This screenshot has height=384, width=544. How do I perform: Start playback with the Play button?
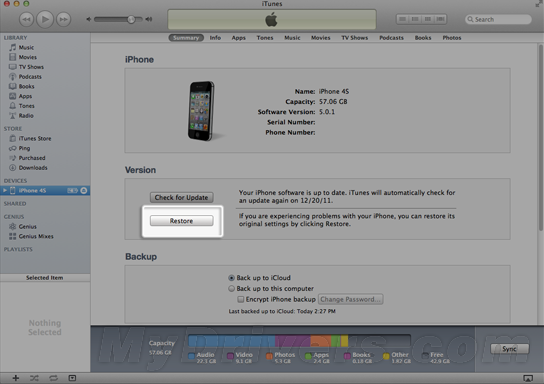45,19
